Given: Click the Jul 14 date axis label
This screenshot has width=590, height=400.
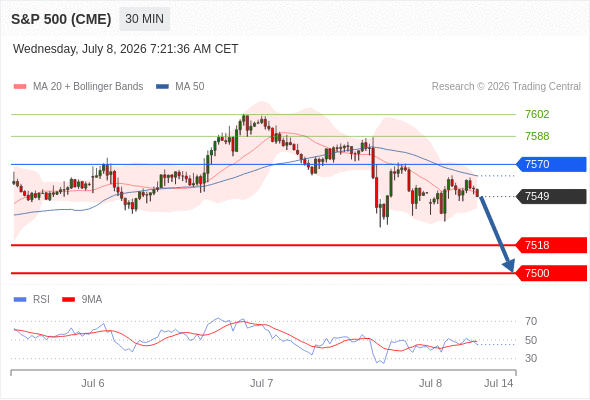Looking at the screenshot, I should (x=499, y=383).
